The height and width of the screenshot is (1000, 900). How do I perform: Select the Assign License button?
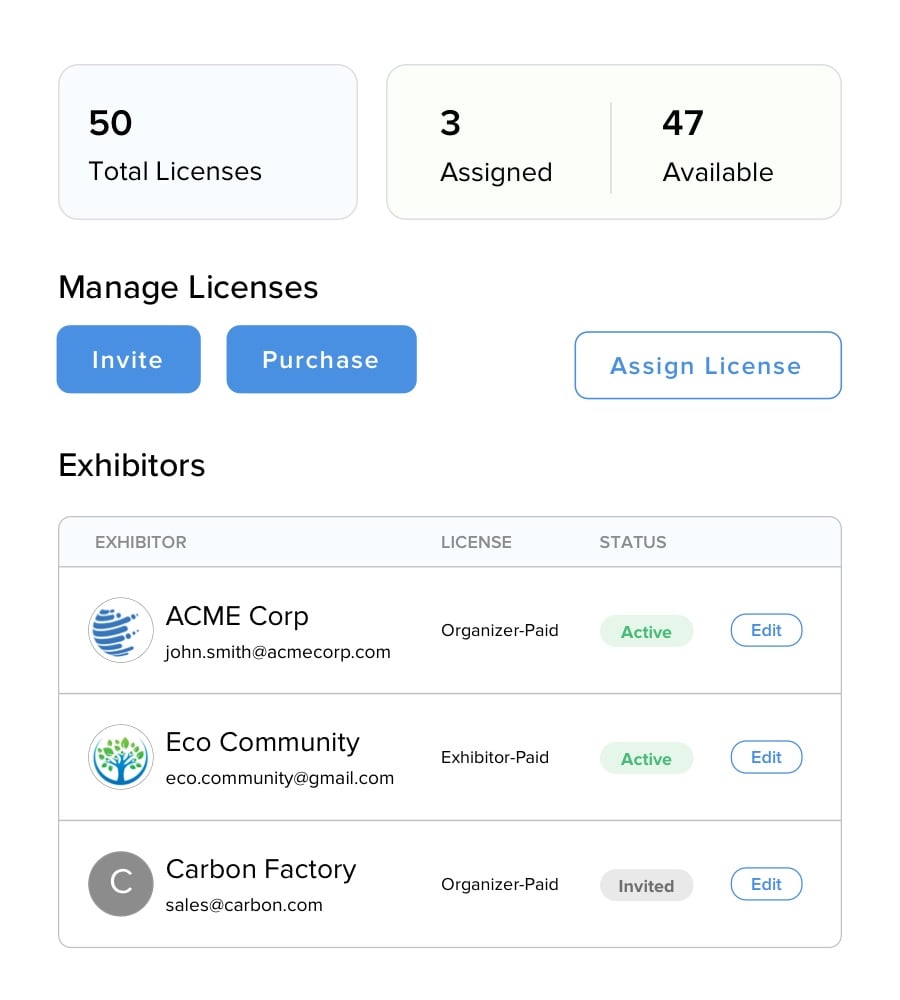point(708,365)
